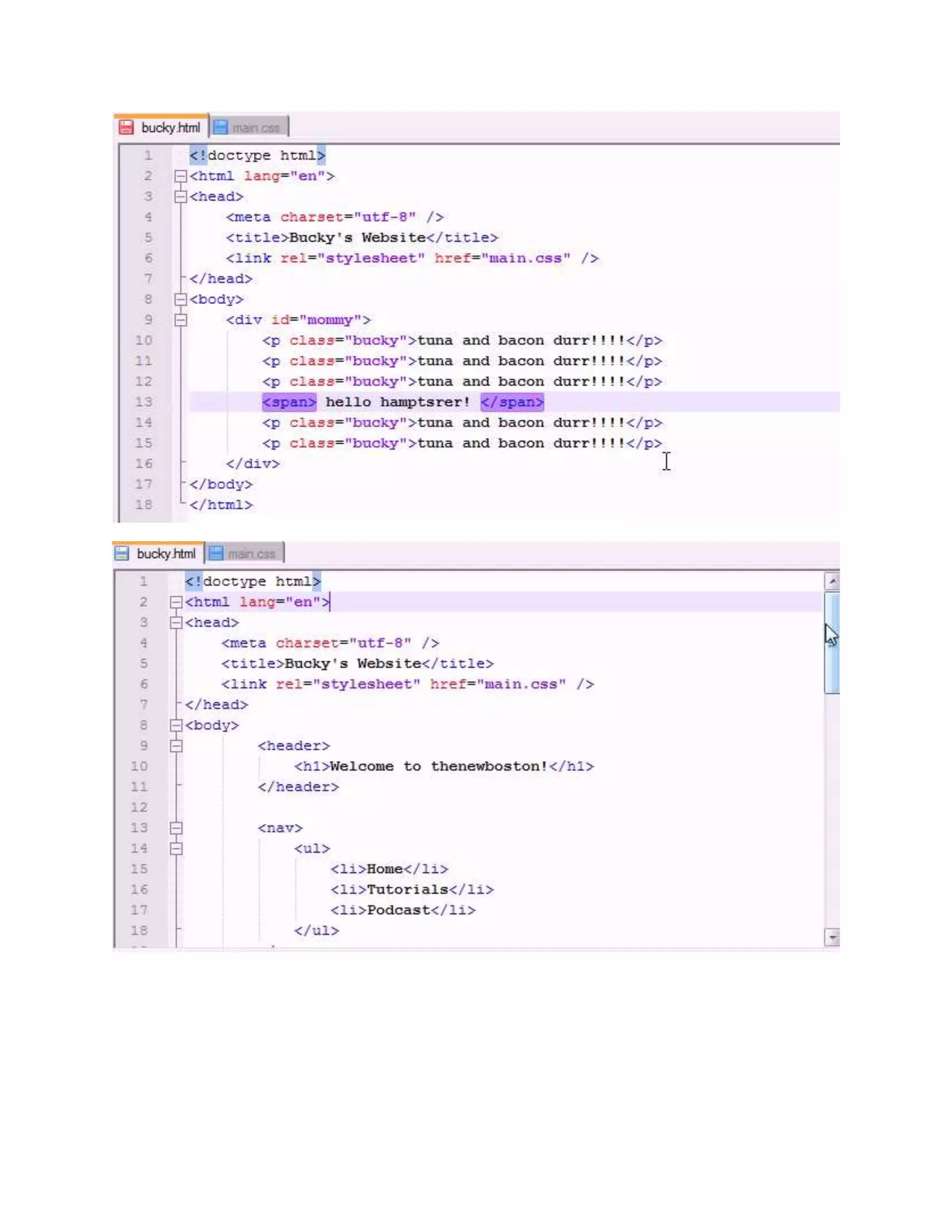The image size is (952, 1232).
Task: Click the doctype line in the lower editor
Action: point(253,582)
